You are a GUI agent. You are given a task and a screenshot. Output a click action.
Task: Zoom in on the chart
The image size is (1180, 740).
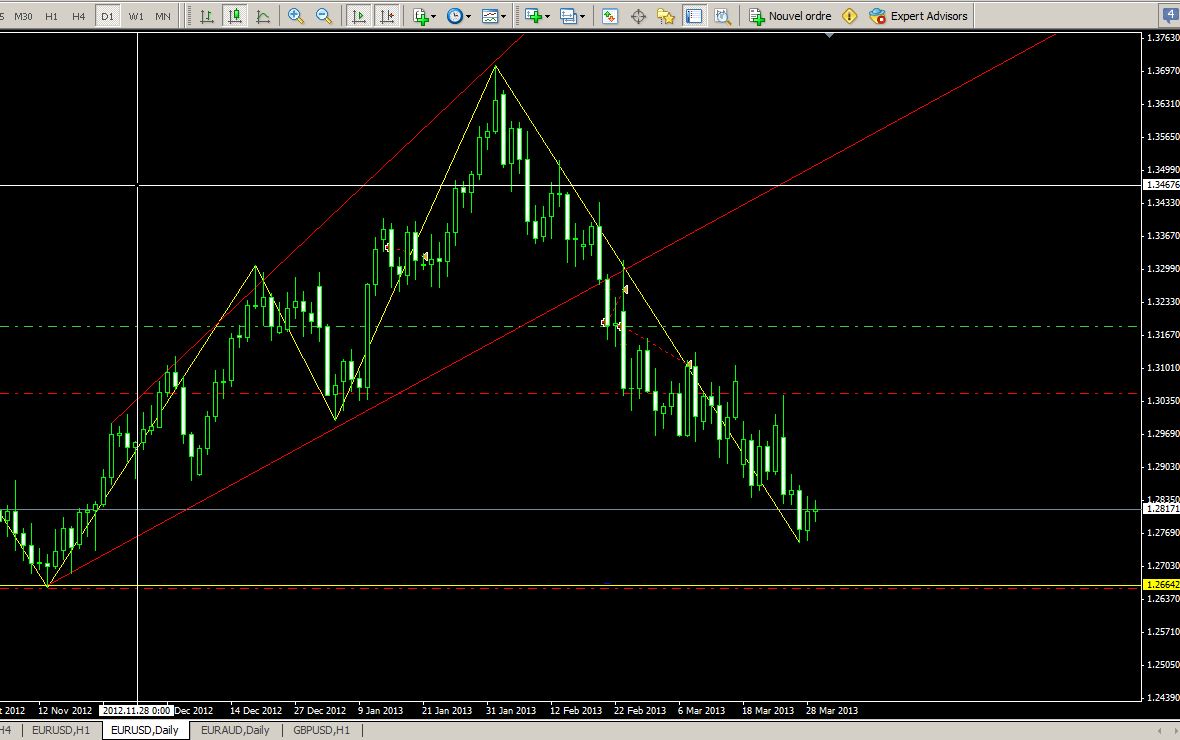click(296, 16)
